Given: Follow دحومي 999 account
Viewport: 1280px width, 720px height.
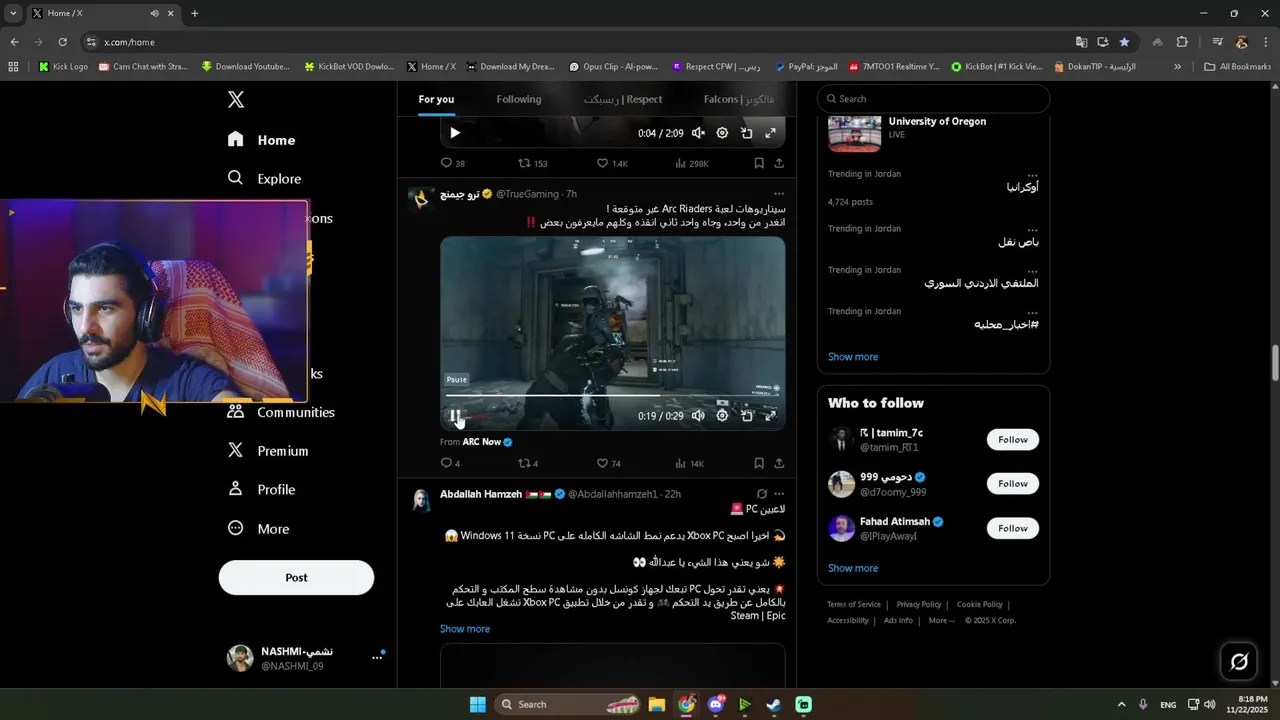Looking at the screenshot, I should point(1013,484).
